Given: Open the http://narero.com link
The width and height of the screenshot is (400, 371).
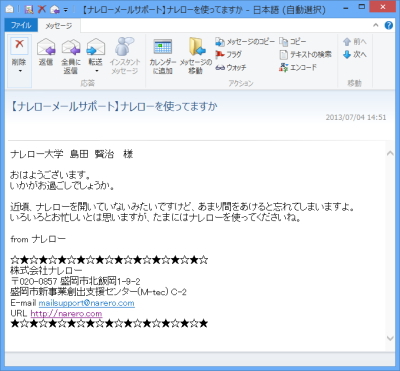Looking at the screenshot, I should 66,314.
